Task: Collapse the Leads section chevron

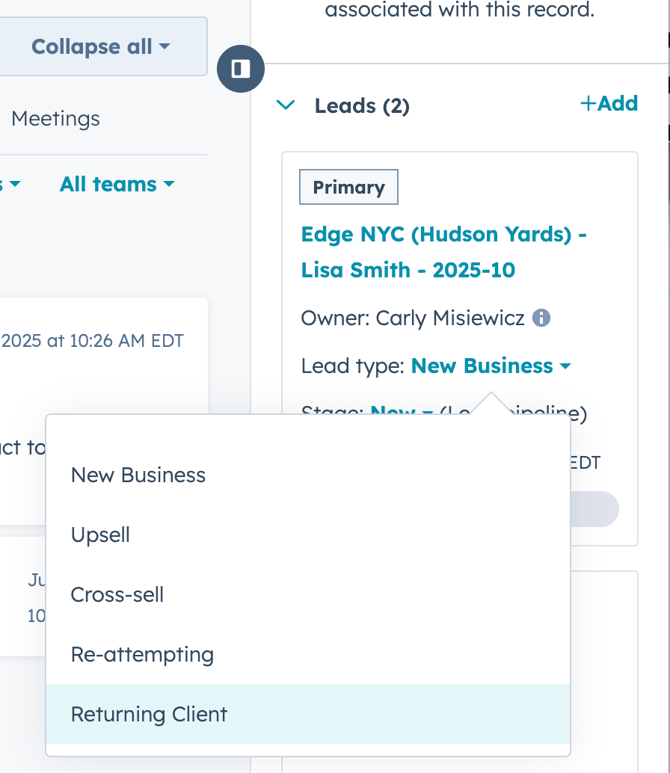Action: tap(286, 105)
